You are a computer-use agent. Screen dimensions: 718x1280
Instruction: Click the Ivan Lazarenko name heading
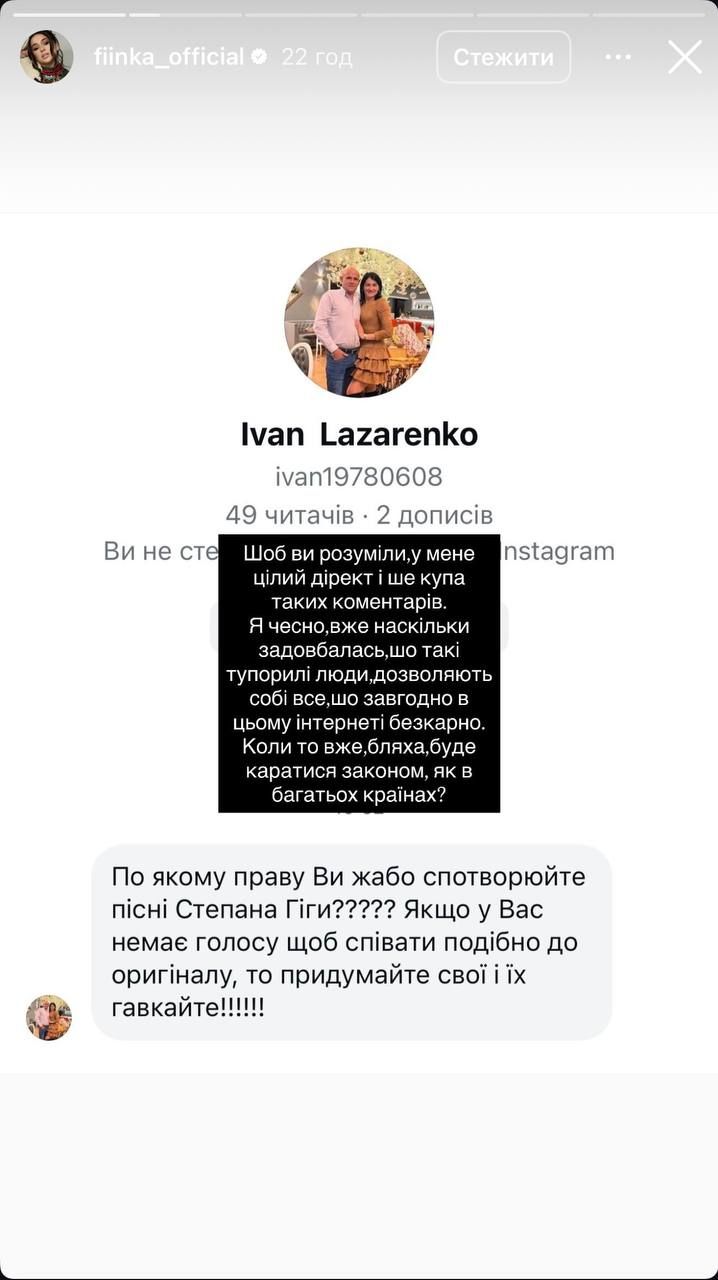(359, 434)
